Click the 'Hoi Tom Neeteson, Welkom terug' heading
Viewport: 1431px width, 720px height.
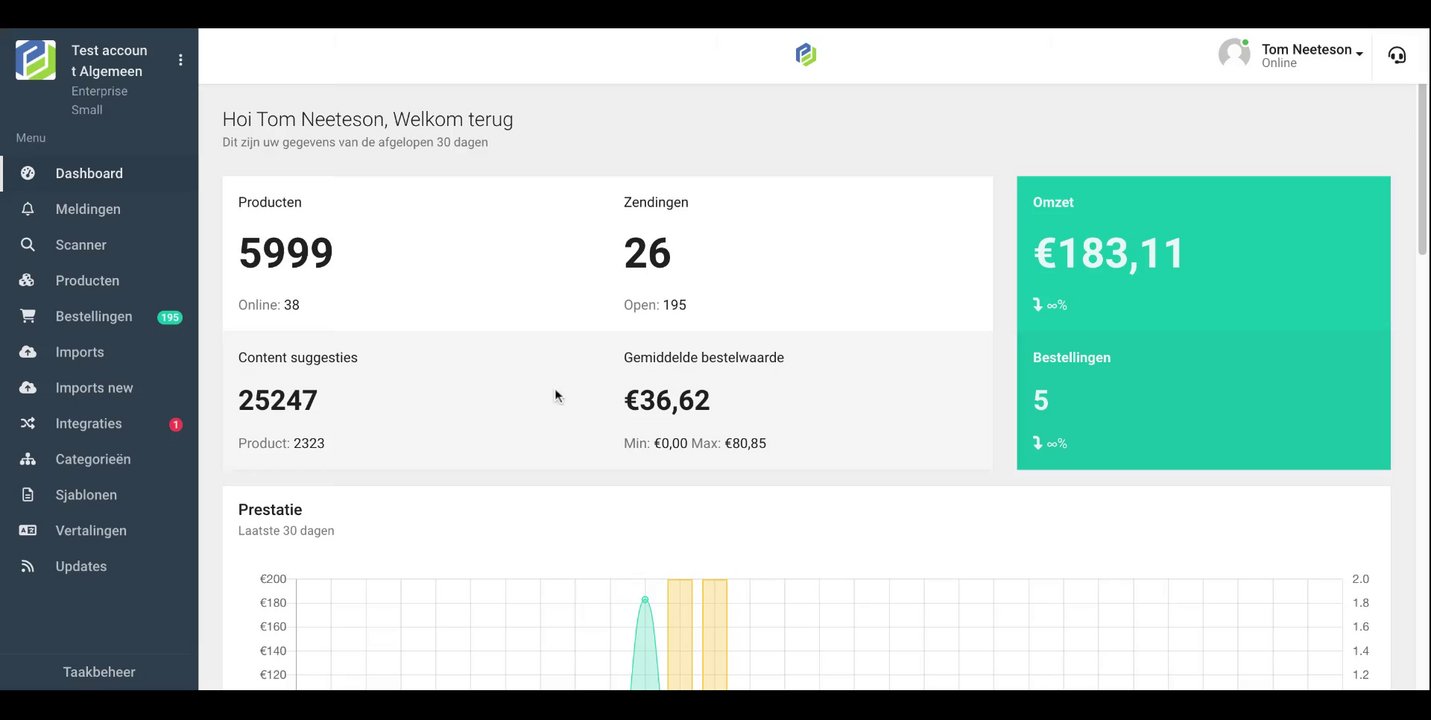368,119
